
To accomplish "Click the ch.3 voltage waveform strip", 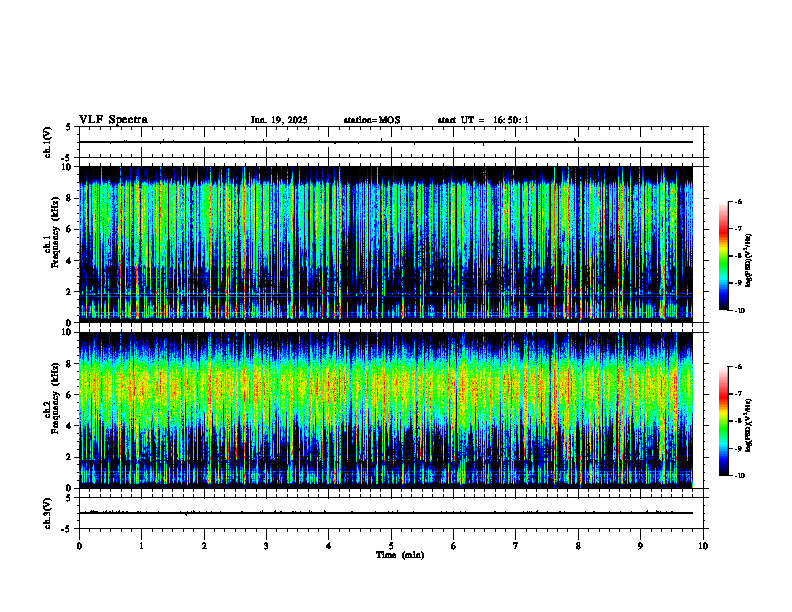I will (x=391, y=513).
